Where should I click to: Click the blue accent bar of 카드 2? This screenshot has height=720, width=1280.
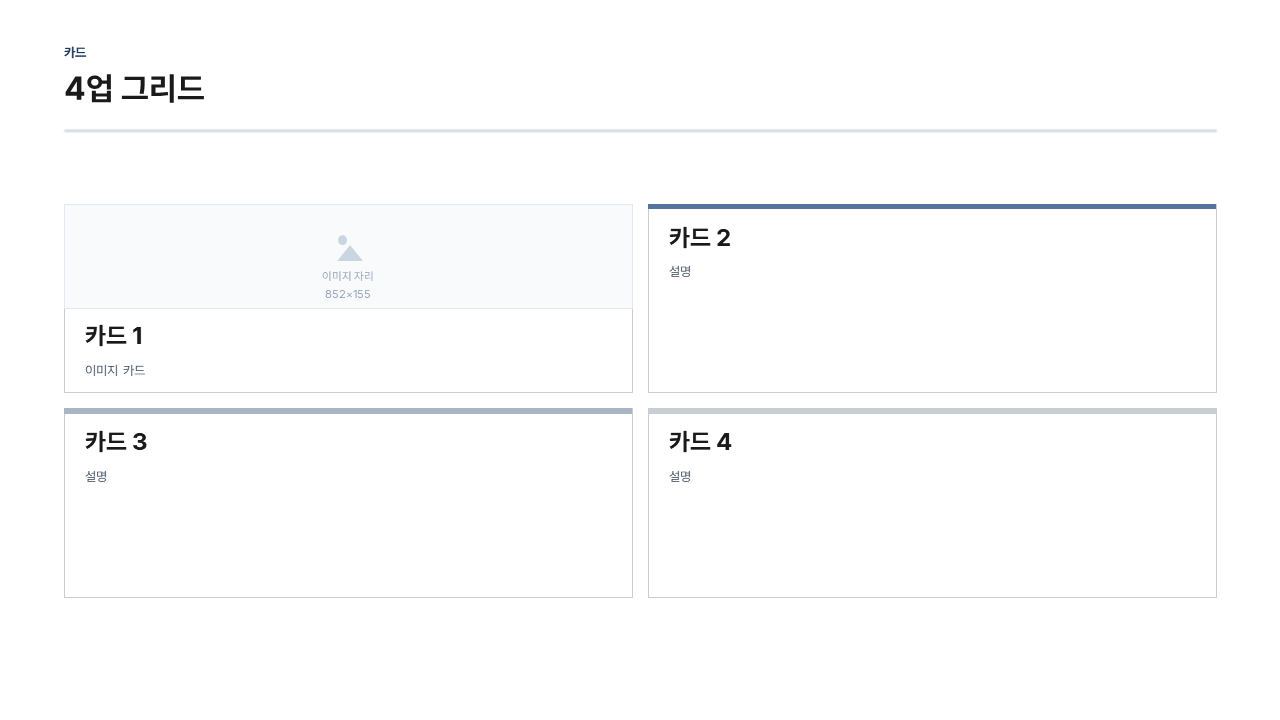(x=932, y=206)
